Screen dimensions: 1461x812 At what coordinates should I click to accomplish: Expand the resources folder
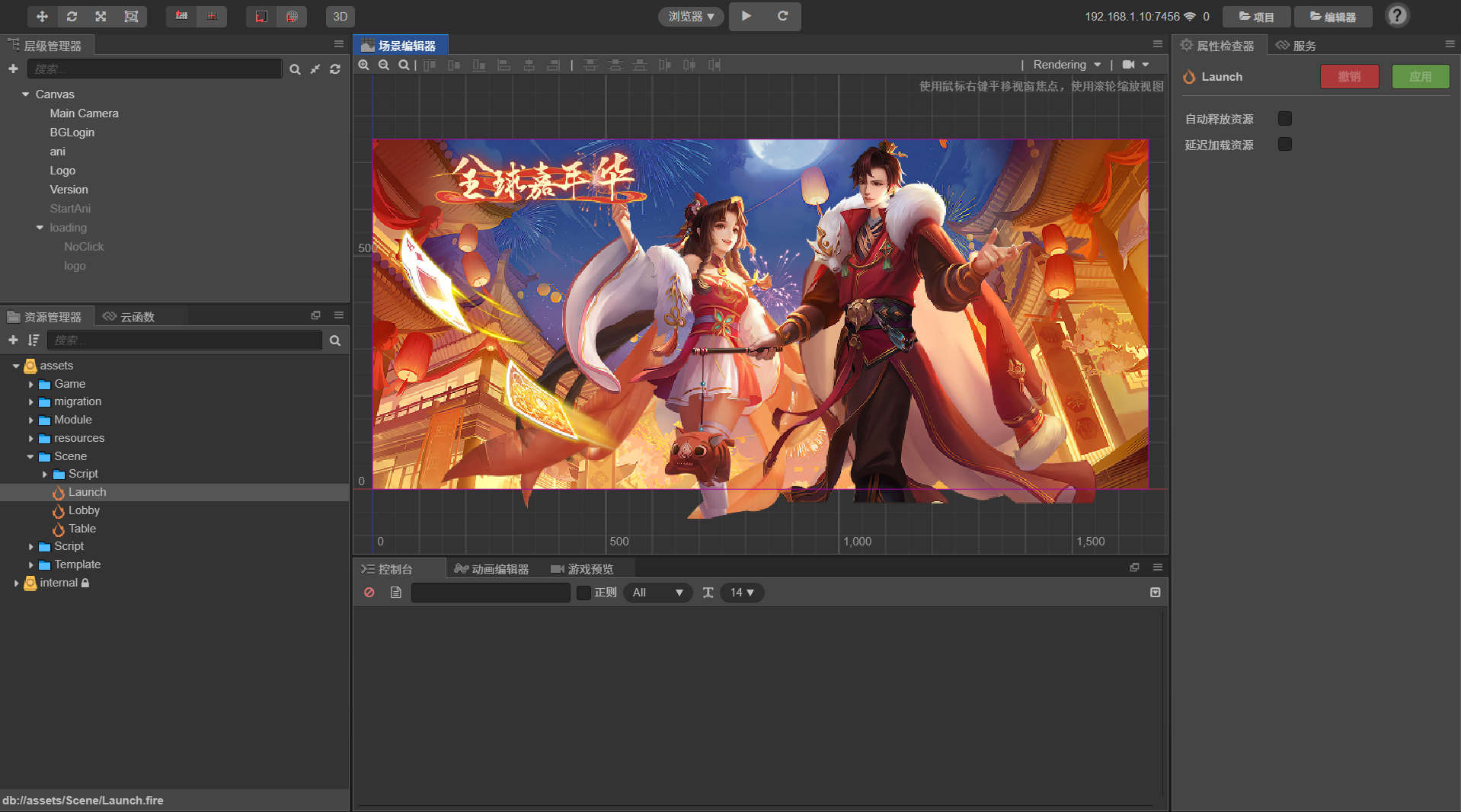[x=30, y=439]
